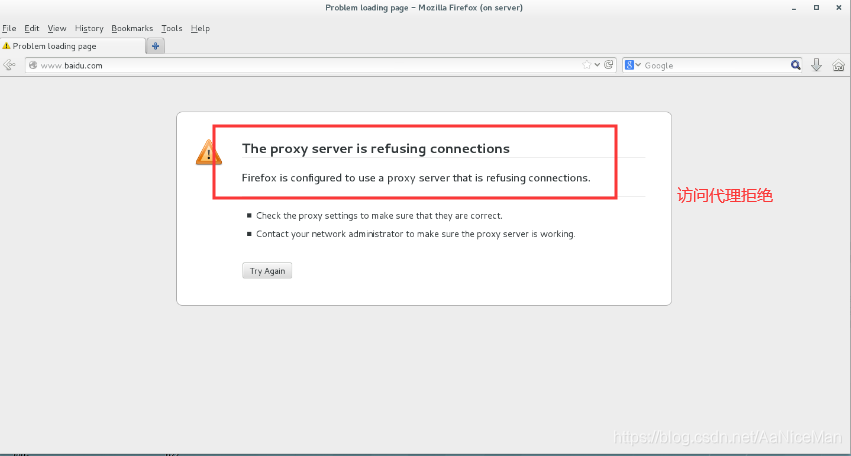Open the View menu
Viewport: 851px width, 456px height.
(56, 28)
